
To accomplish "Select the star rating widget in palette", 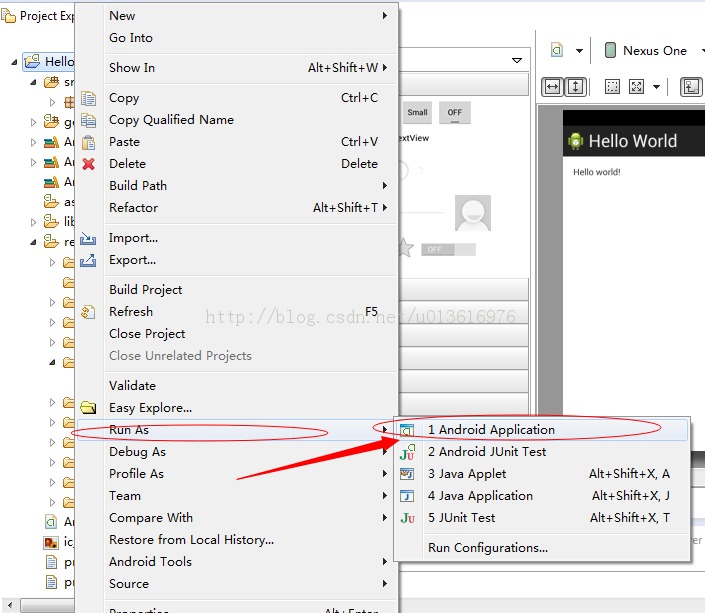I will (x=406, y=248).
